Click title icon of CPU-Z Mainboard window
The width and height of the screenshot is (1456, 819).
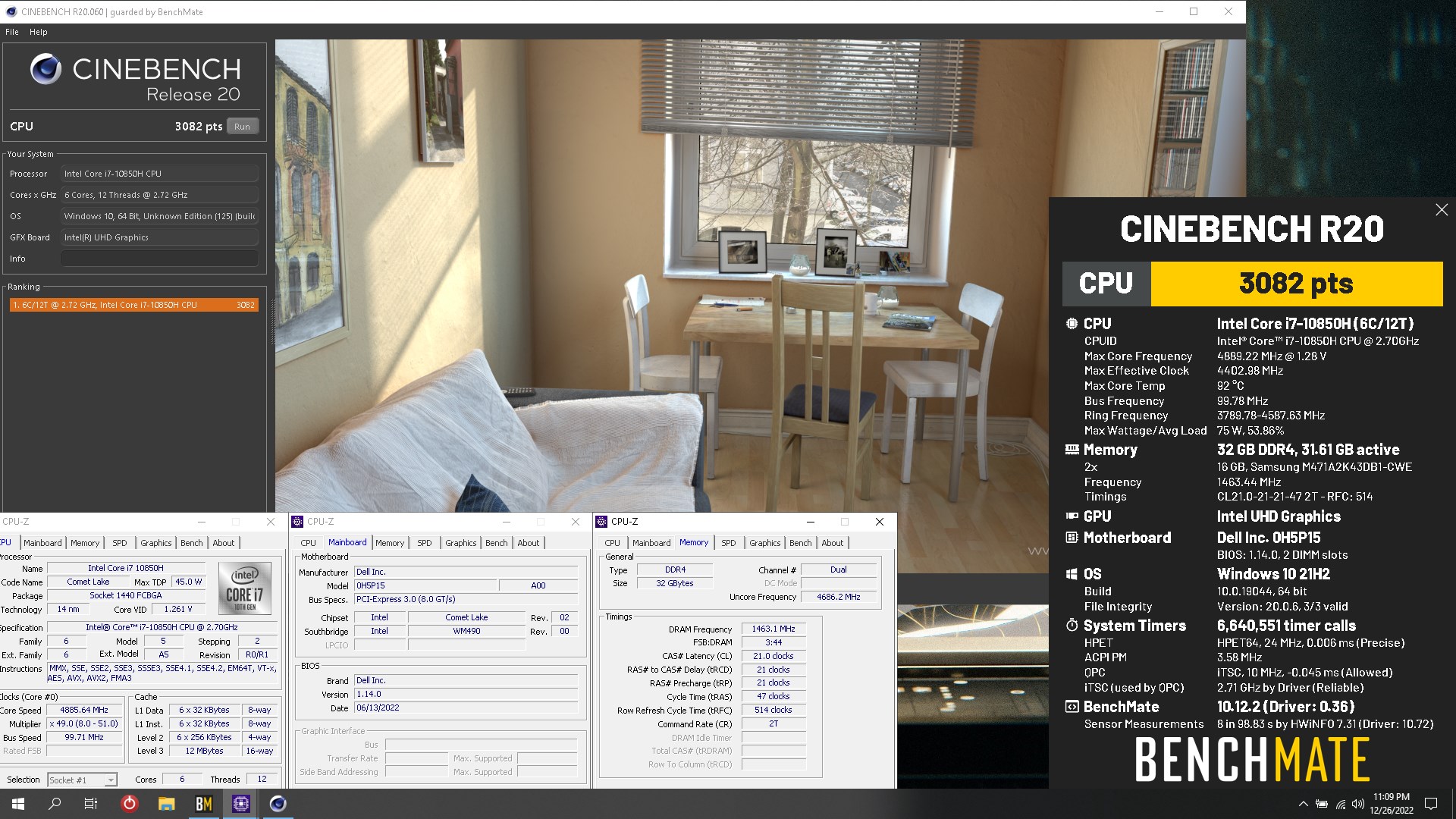click(297, 522)
